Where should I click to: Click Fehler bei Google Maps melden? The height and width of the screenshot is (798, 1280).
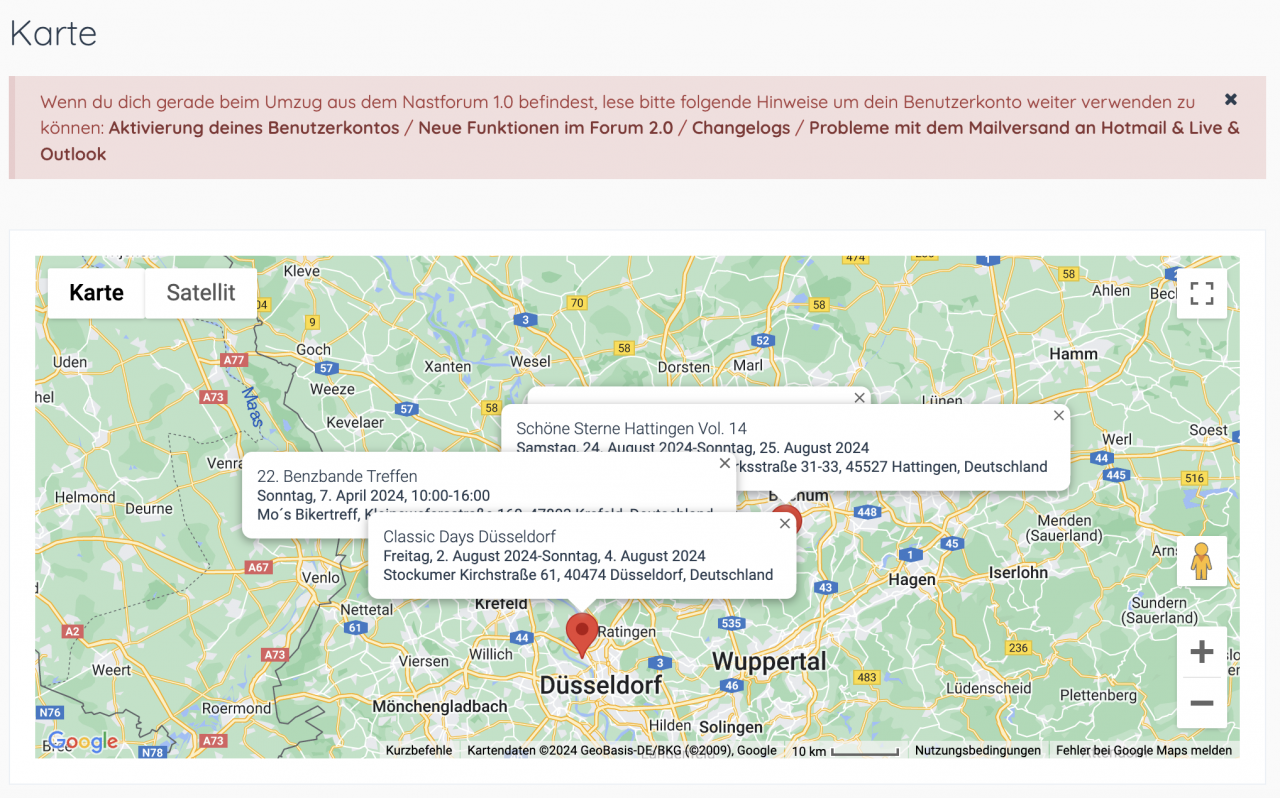[1143, 750]
